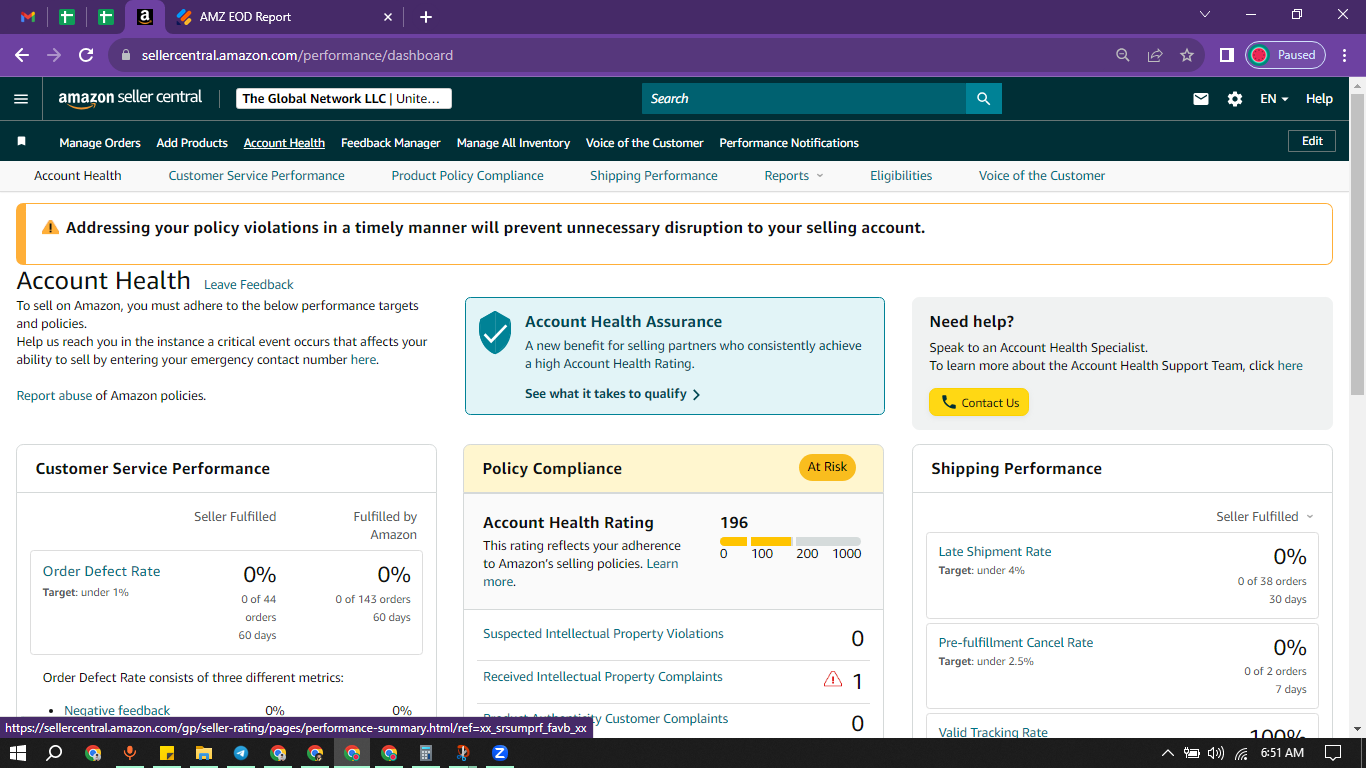Screen dimensions: 1366x768
Task: Open the EN language dropdown
Action: pyautogui.click(x=1274, y=98)
